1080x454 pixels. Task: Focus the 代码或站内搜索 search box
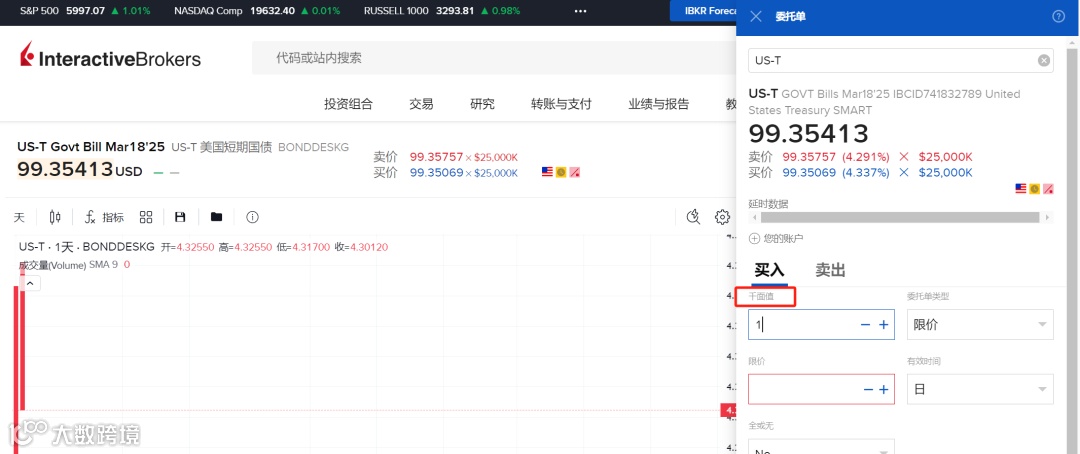493,58
